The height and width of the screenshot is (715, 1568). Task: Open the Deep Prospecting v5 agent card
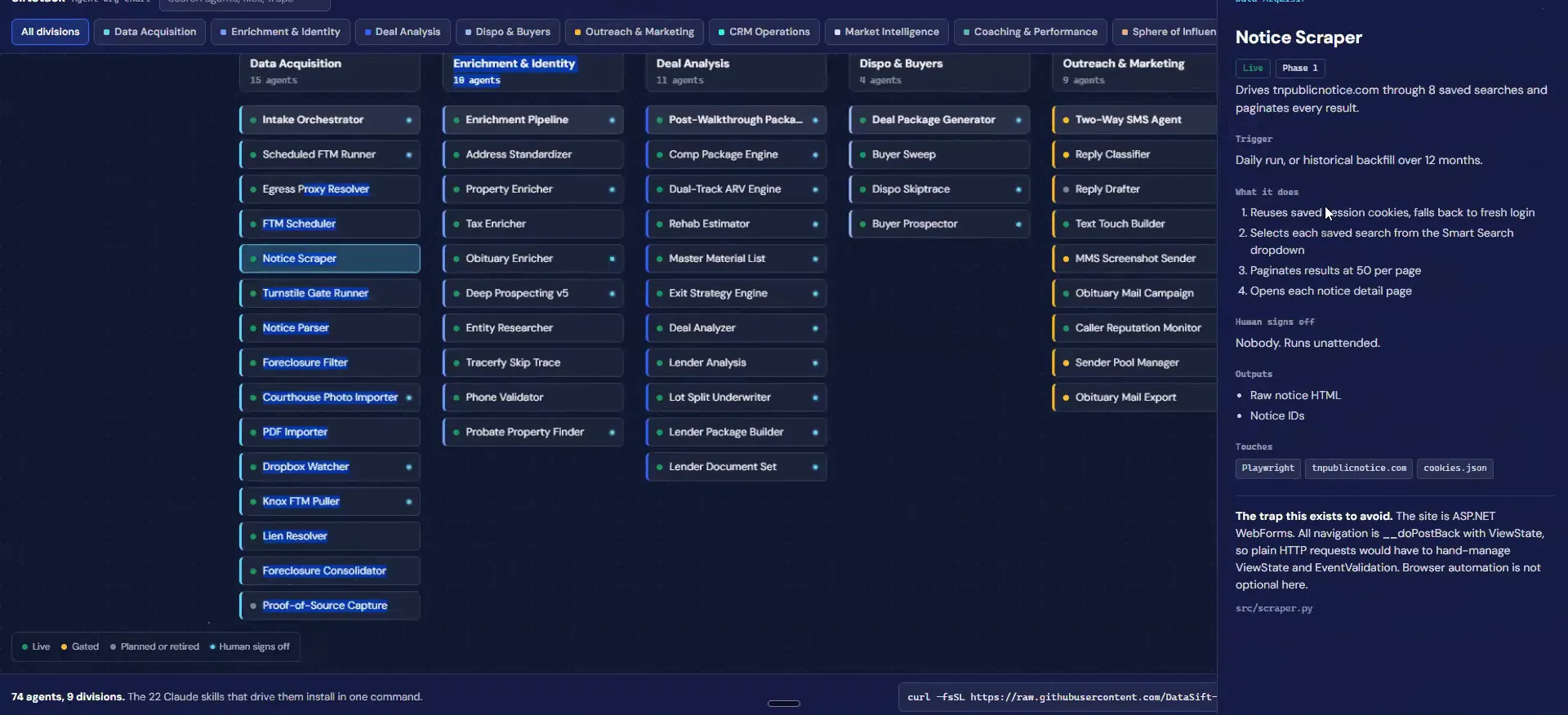click(533, 293)
